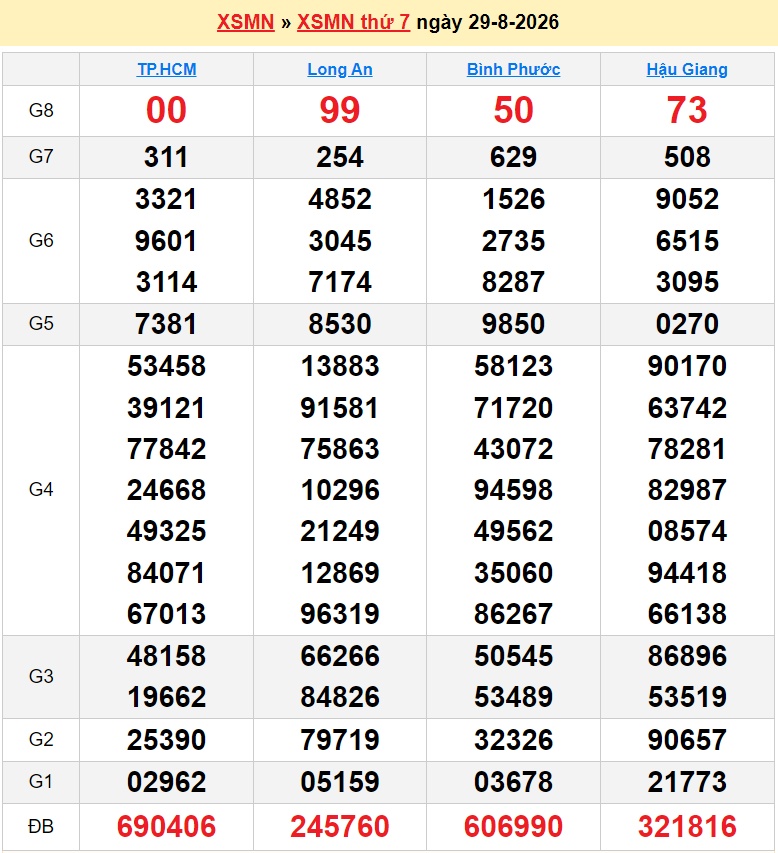Select the G6 row label
This screenshot has height=853, width=778.
coord(41,240)
